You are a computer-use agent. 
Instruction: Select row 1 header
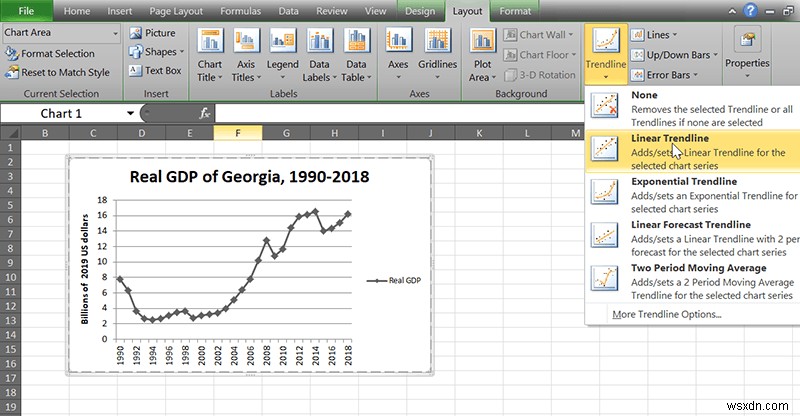tap(10, 148)
